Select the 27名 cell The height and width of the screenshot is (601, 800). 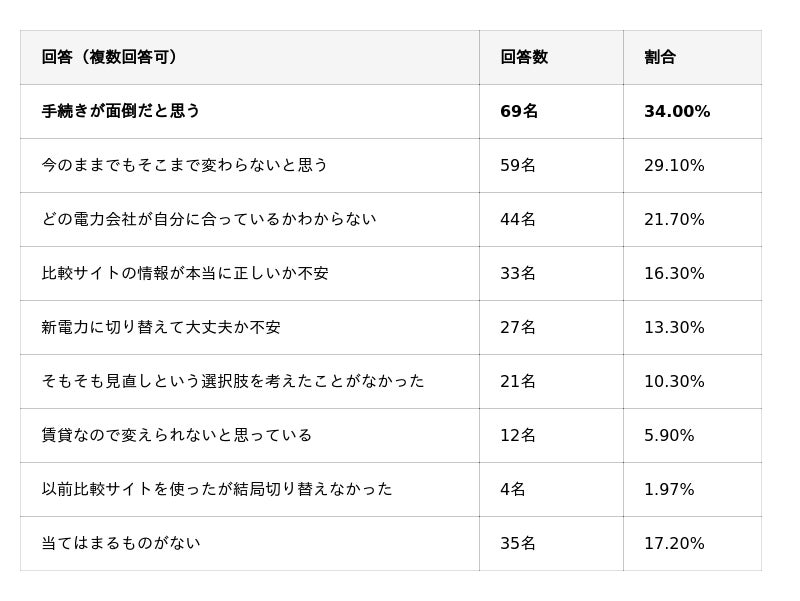pos(518,327)
